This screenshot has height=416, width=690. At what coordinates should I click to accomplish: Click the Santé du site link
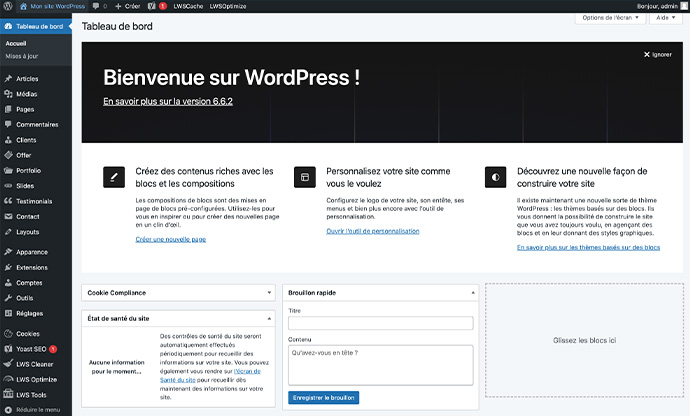click(x=178, y=380)
